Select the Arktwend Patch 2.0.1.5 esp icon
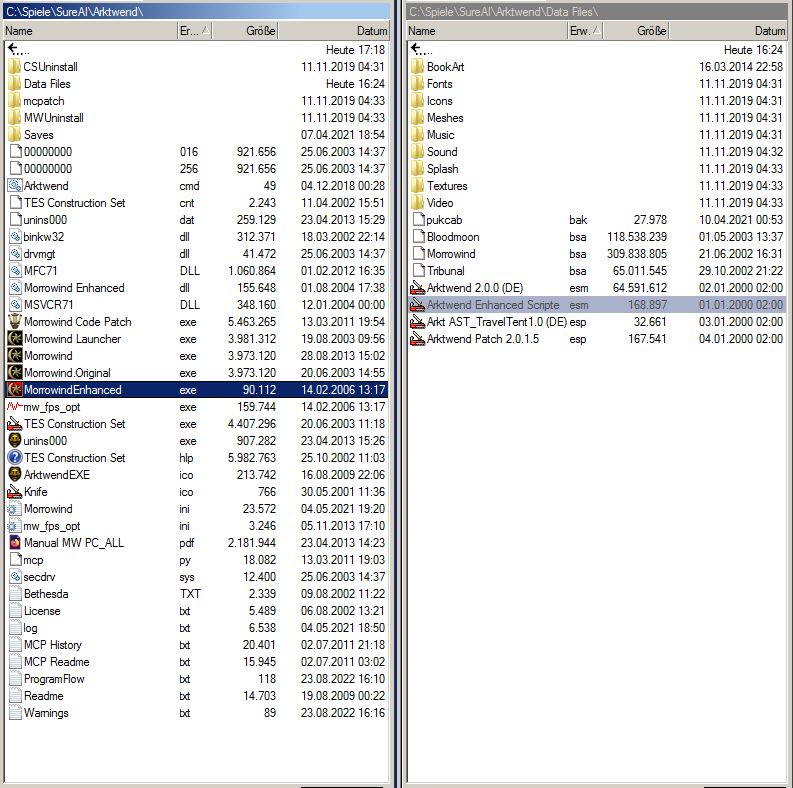 (418, 339)
